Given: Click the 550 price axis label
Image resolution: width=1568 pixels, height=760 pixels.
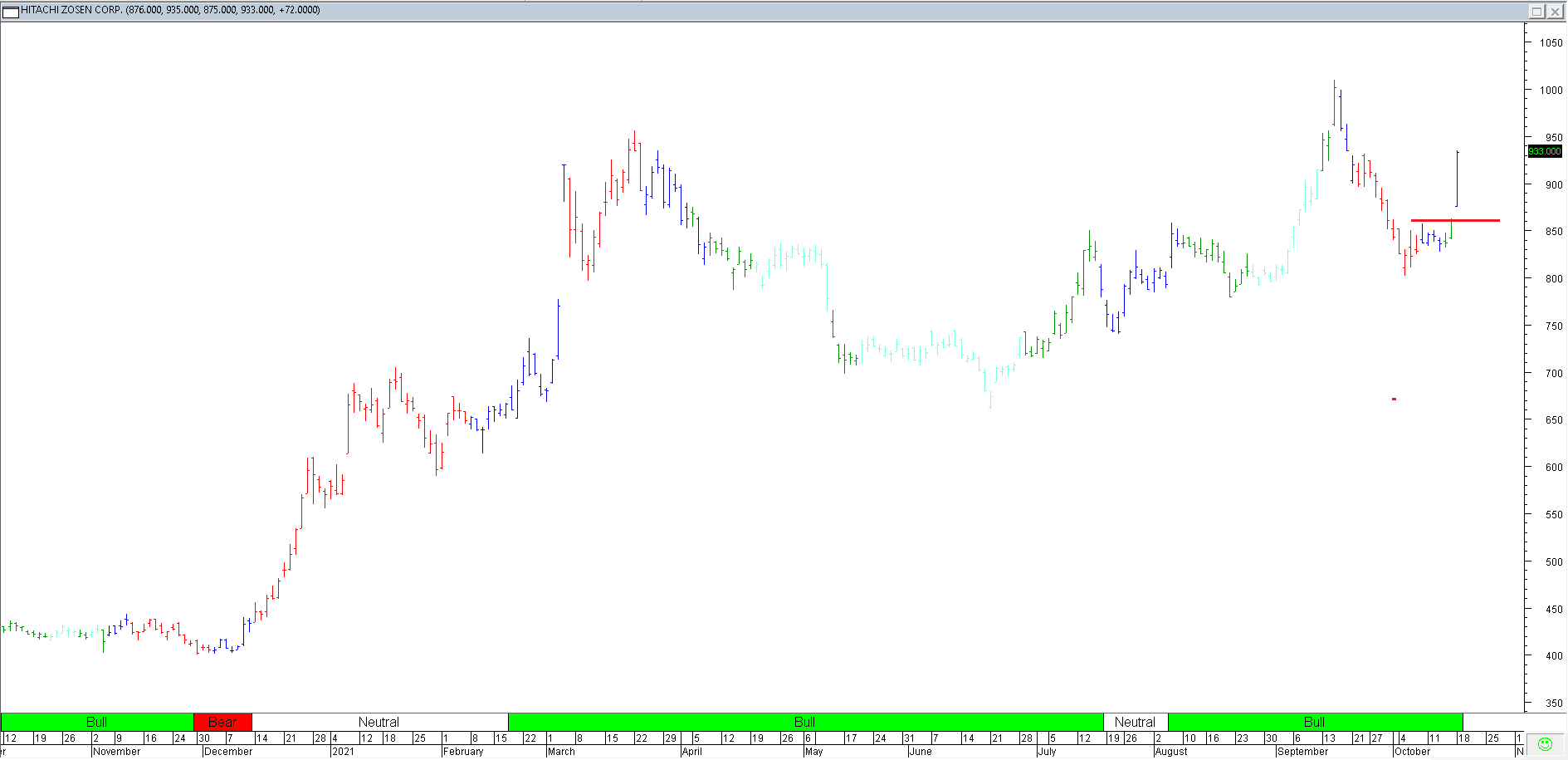Looking at the screenshot, I should (x=1554, y=515).
